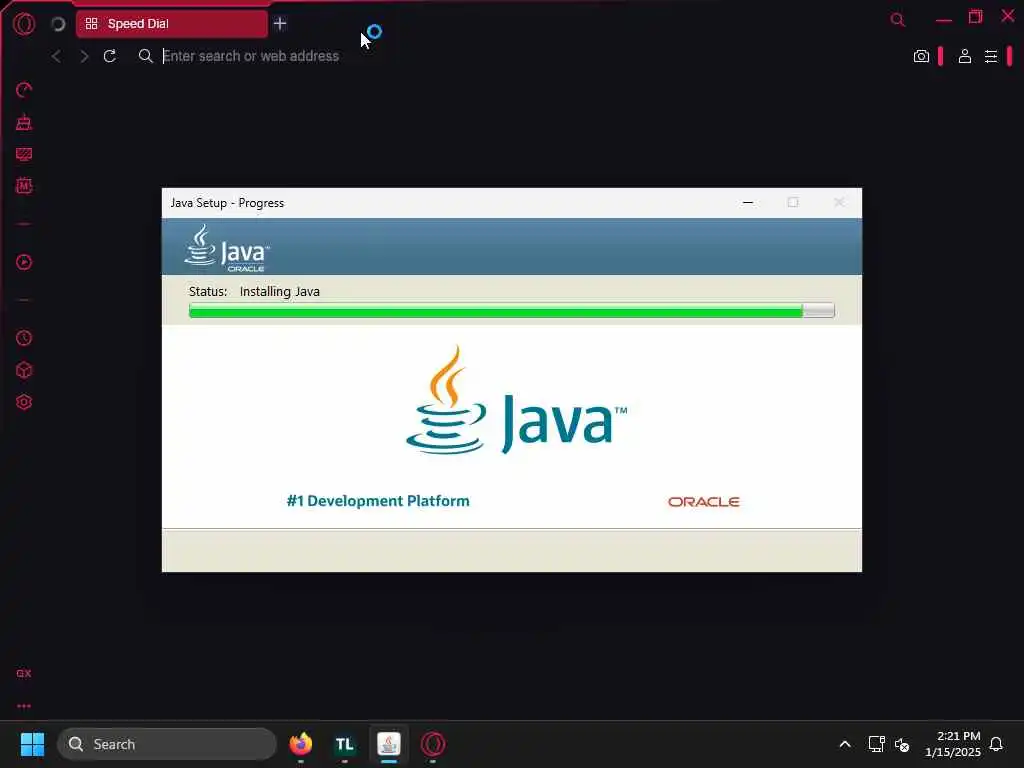Click the magnifier icon in address bar

(x=145, y=56)
